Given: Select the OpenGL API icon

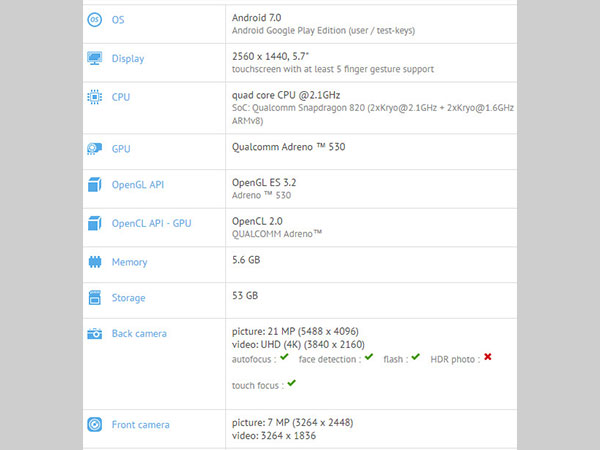Looking at the screenshot, I should click(x=95, y=185).
